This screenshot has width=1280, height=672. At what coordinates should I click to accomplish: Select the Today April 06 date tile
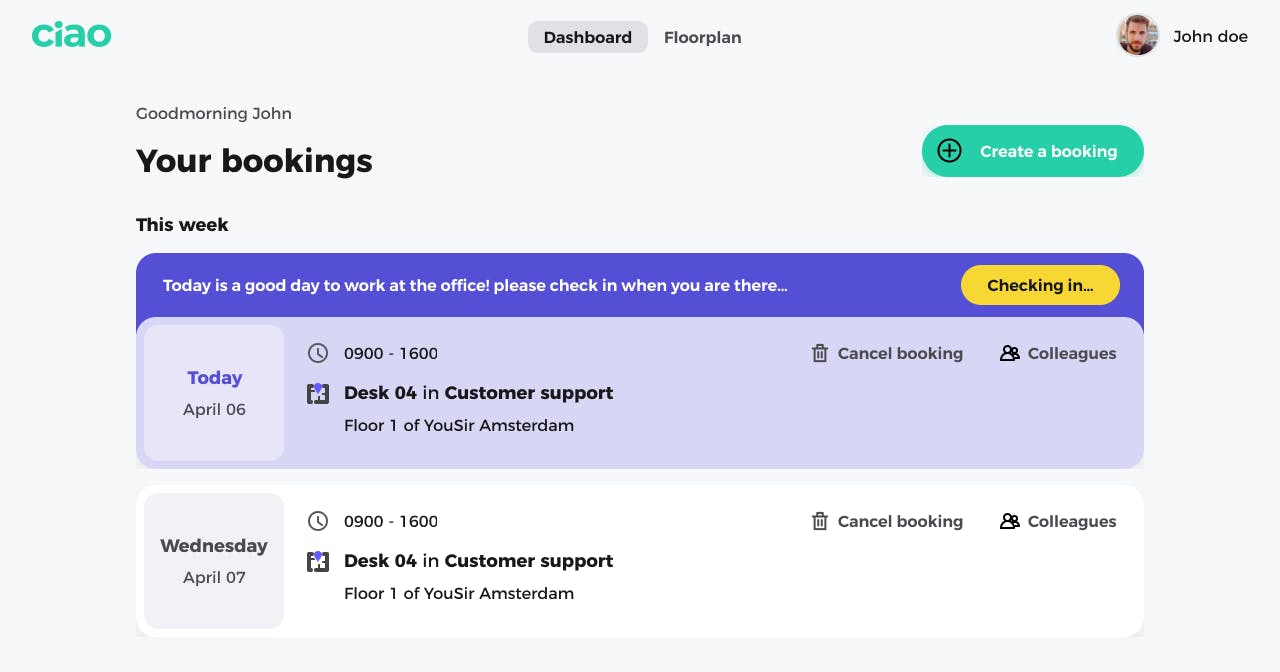click(x=214, y=393)
